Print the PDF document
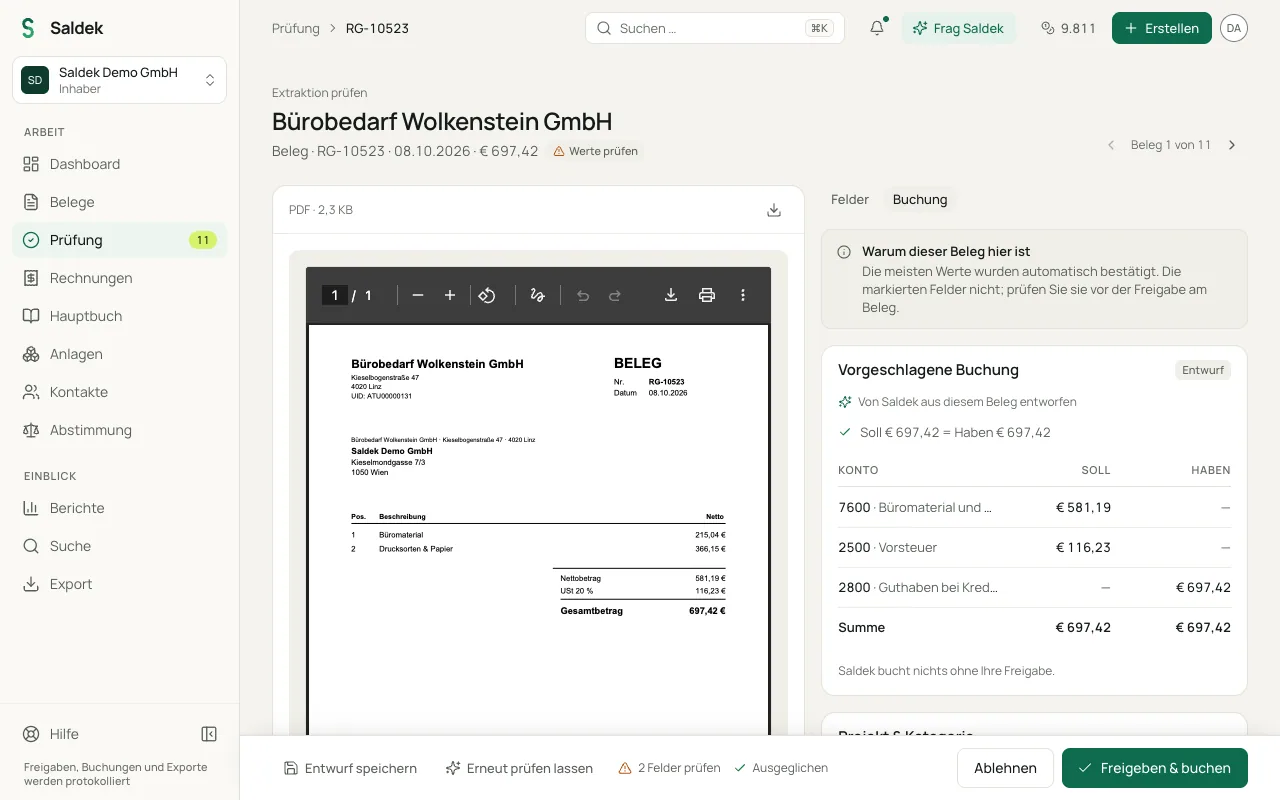This screenshot has height=800, width=1280. [x=707, y=295]
